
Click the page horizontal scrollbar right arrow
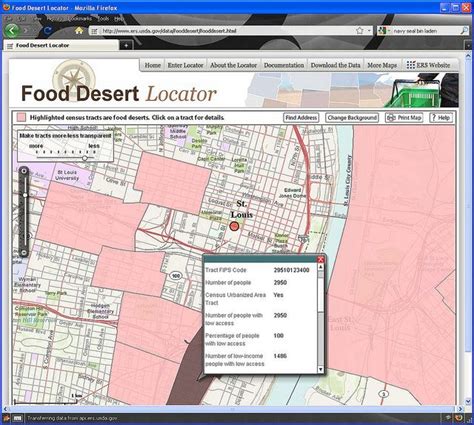pos(460,409)
